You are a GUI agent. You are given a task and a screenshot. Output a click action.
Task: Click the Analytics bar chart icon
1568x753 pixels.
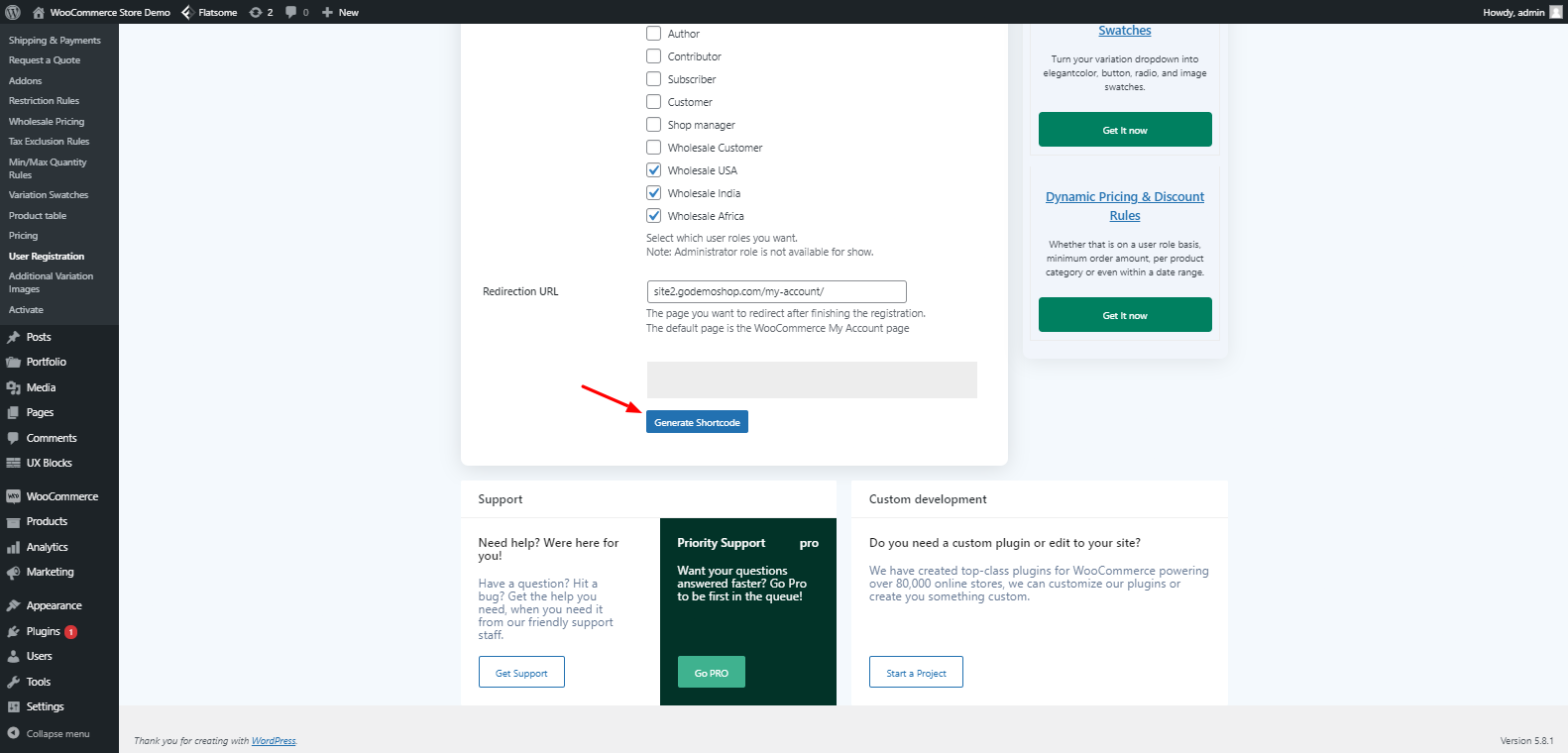pyautogui.click(x=14, y=547)
